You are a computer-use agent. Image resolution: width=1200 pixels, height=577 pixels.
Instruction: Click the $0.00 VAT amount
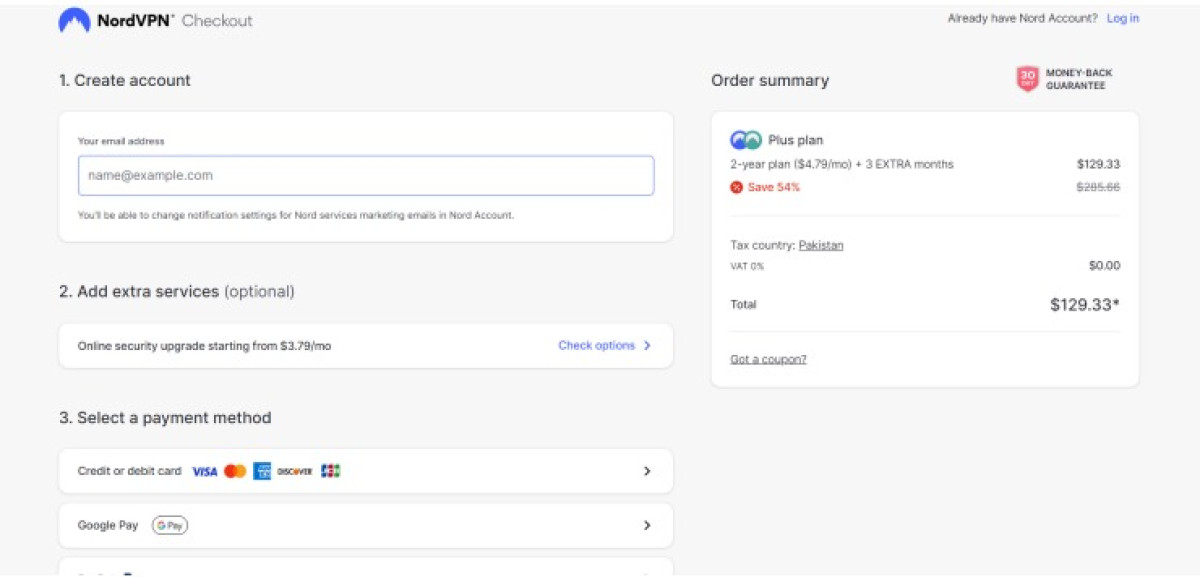[1104, 266]
